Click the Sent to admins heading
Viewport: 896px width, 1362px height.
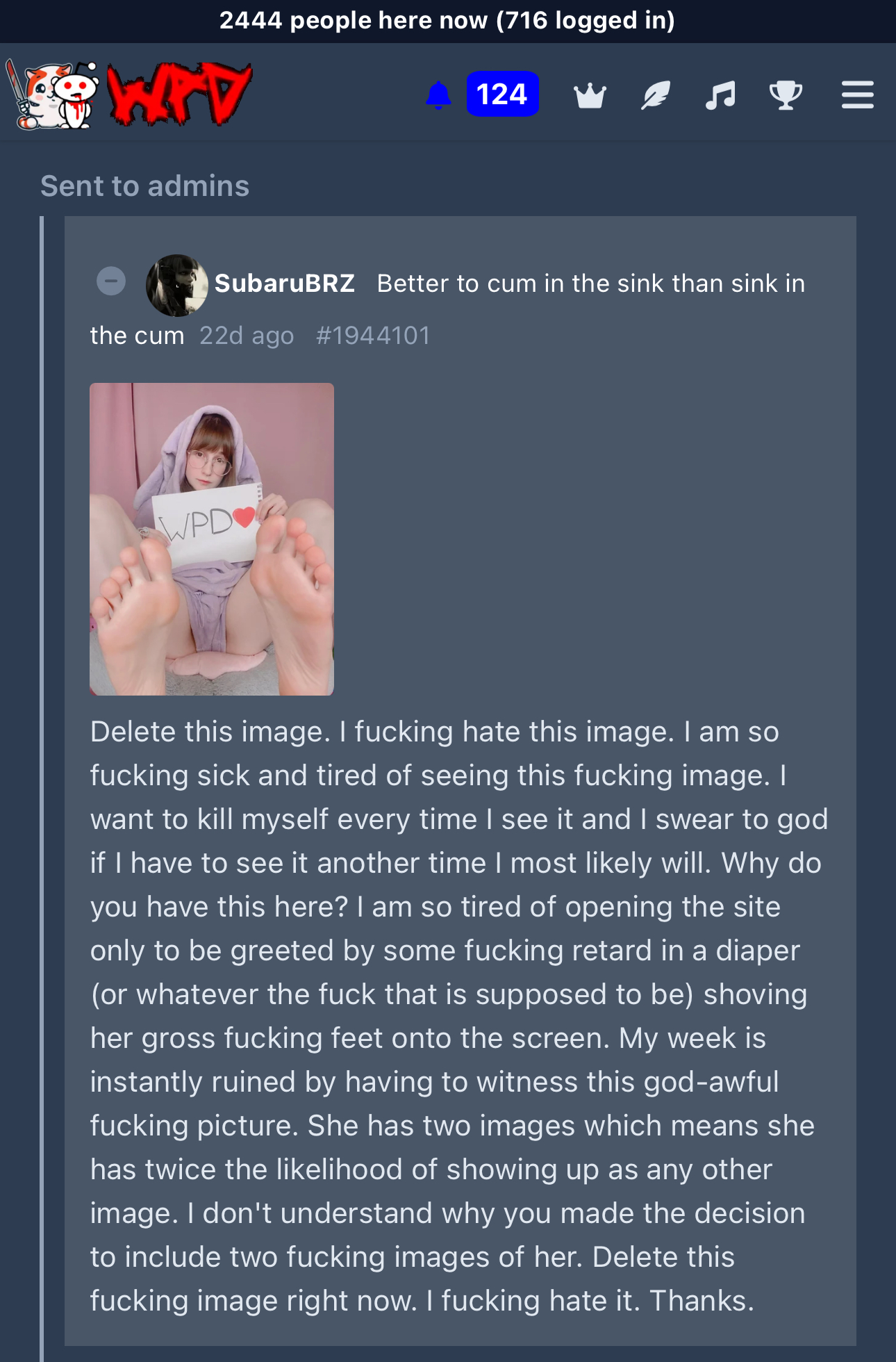(144, 186)
